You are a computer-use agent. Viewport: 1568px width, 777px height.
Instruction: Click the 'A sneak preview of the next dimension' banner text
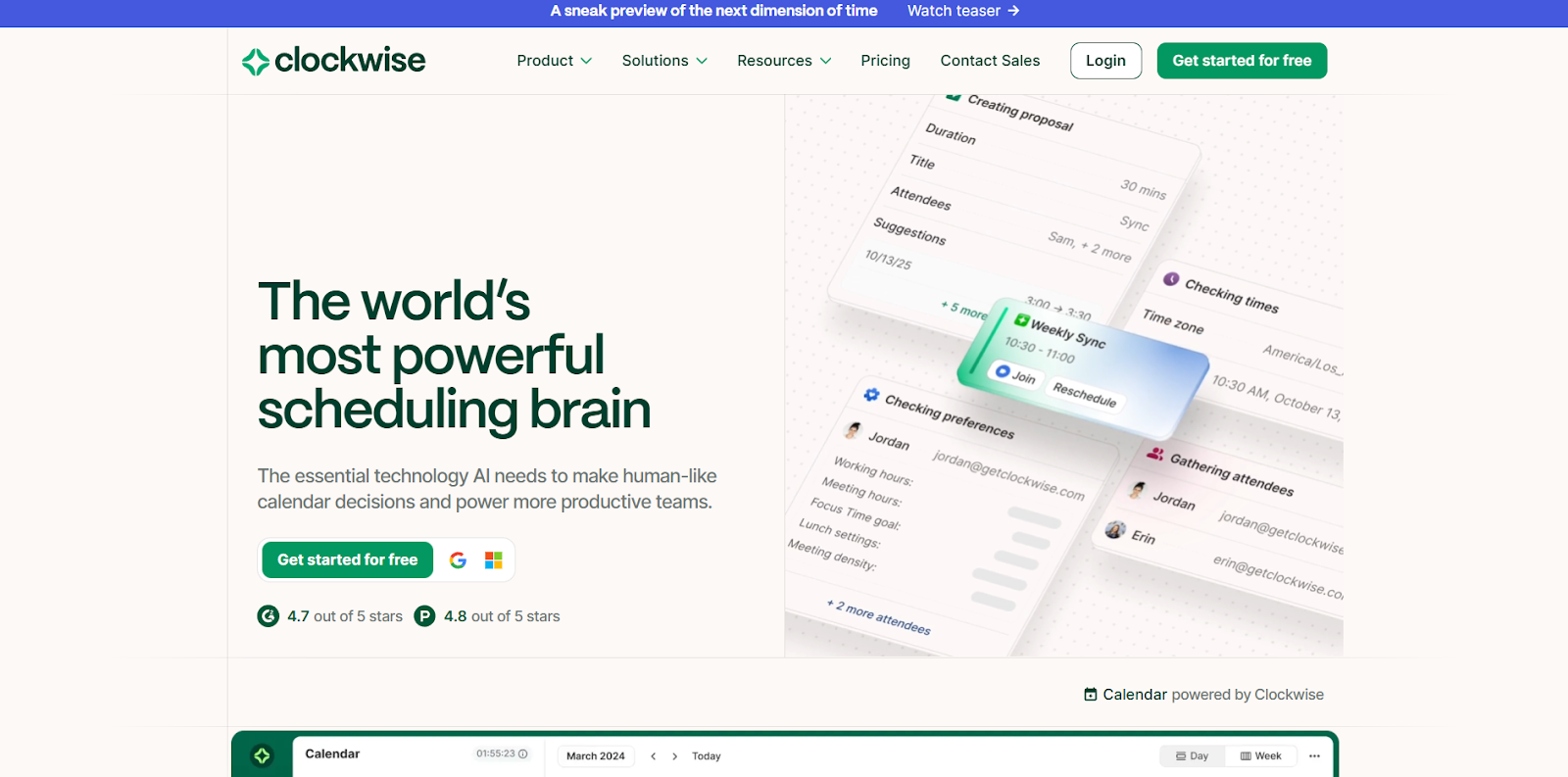[713, 11]
